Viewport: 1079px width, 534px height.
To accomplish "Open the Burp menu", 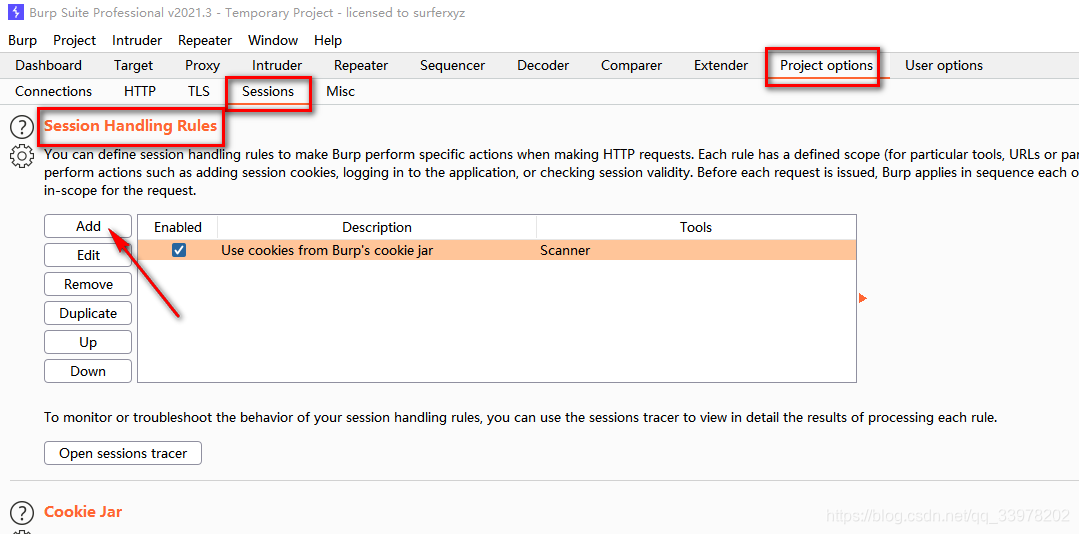I will click(x=23, y=41).
